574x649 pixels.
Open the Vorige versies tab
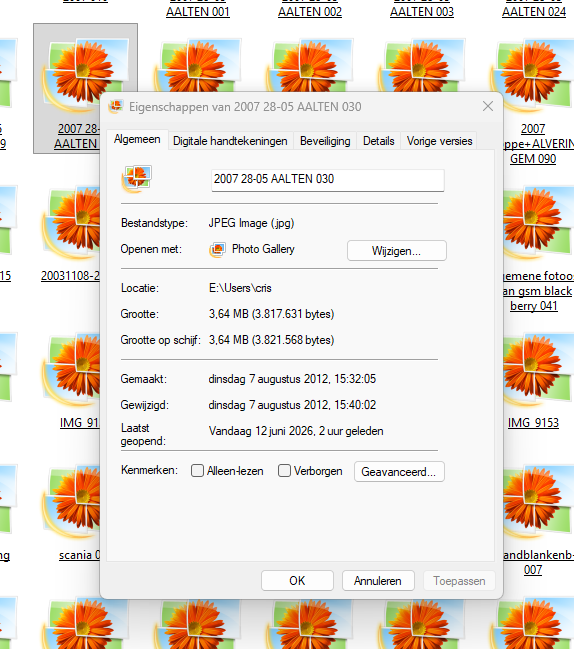click(440, 141)
